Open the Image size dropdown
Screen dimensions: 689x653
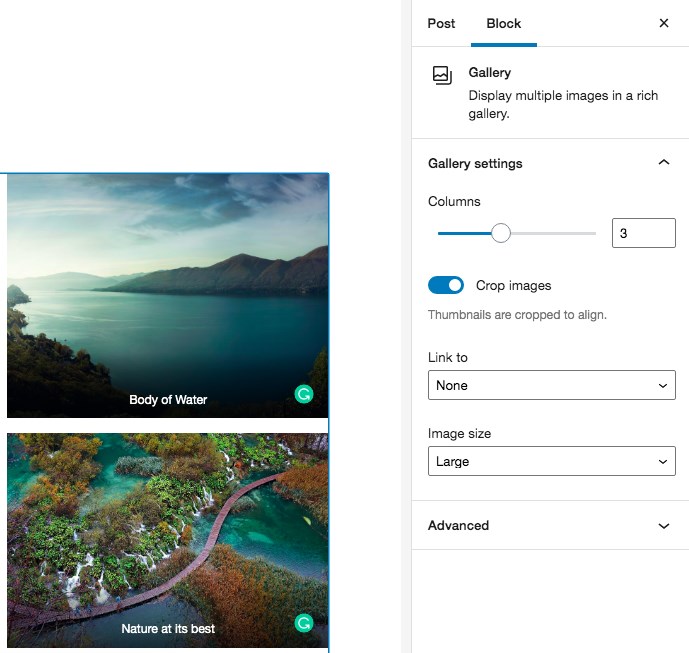click(551, 461)
